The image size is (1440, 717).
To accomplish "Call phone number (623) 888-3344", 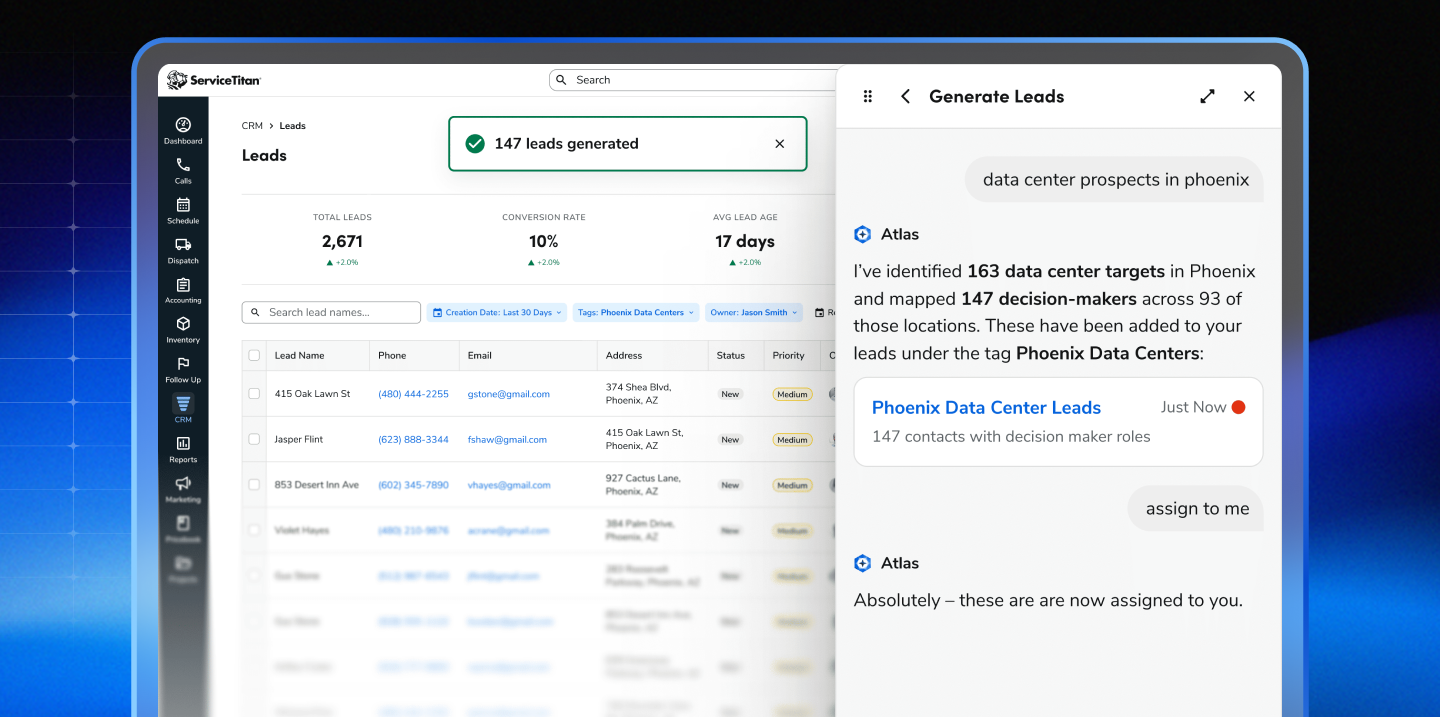I will tap(413, 439).
